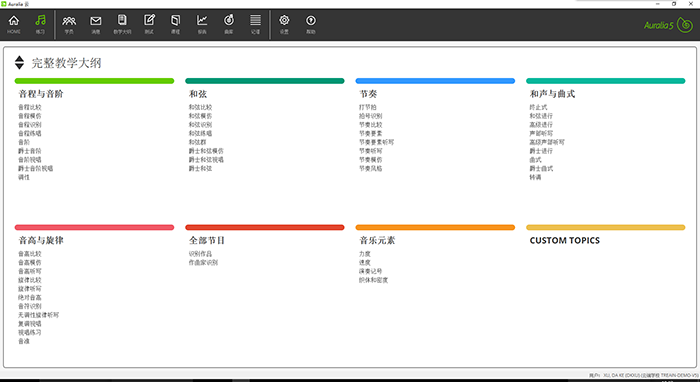Open the 织体和密度 topic
Image resolution: width=700 pixels, height=382 pixels.
[x=374, y=280]
